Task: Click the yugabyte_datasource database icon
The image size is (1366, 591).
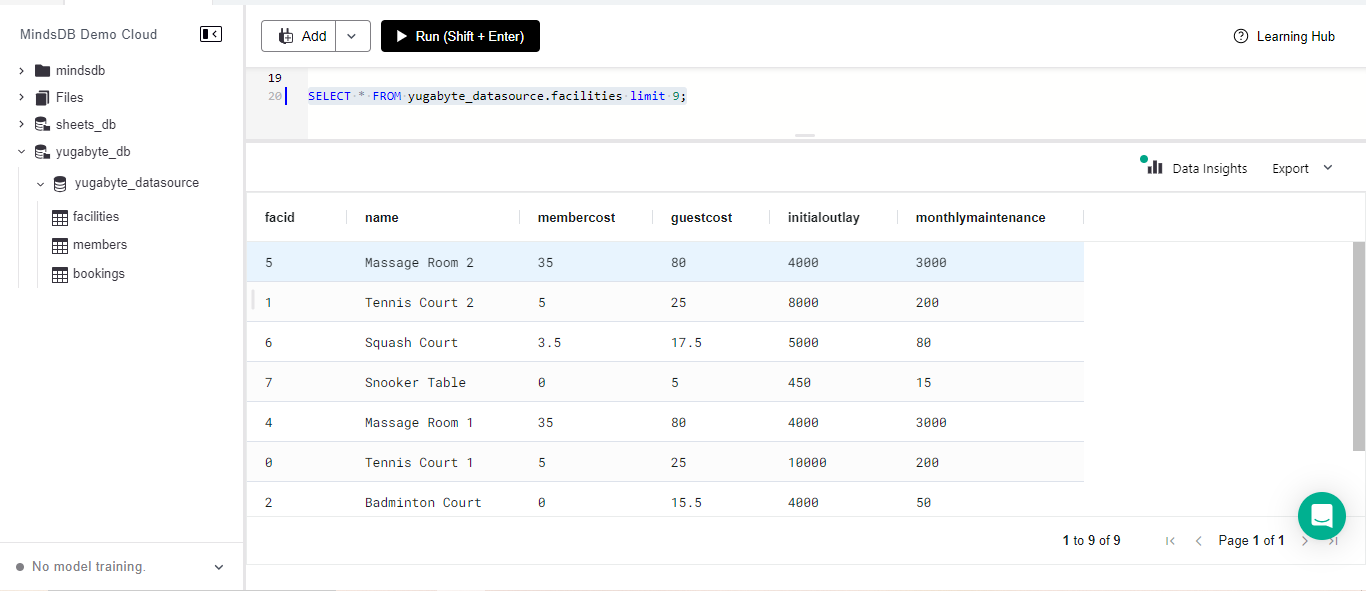Action: [59, 183]
